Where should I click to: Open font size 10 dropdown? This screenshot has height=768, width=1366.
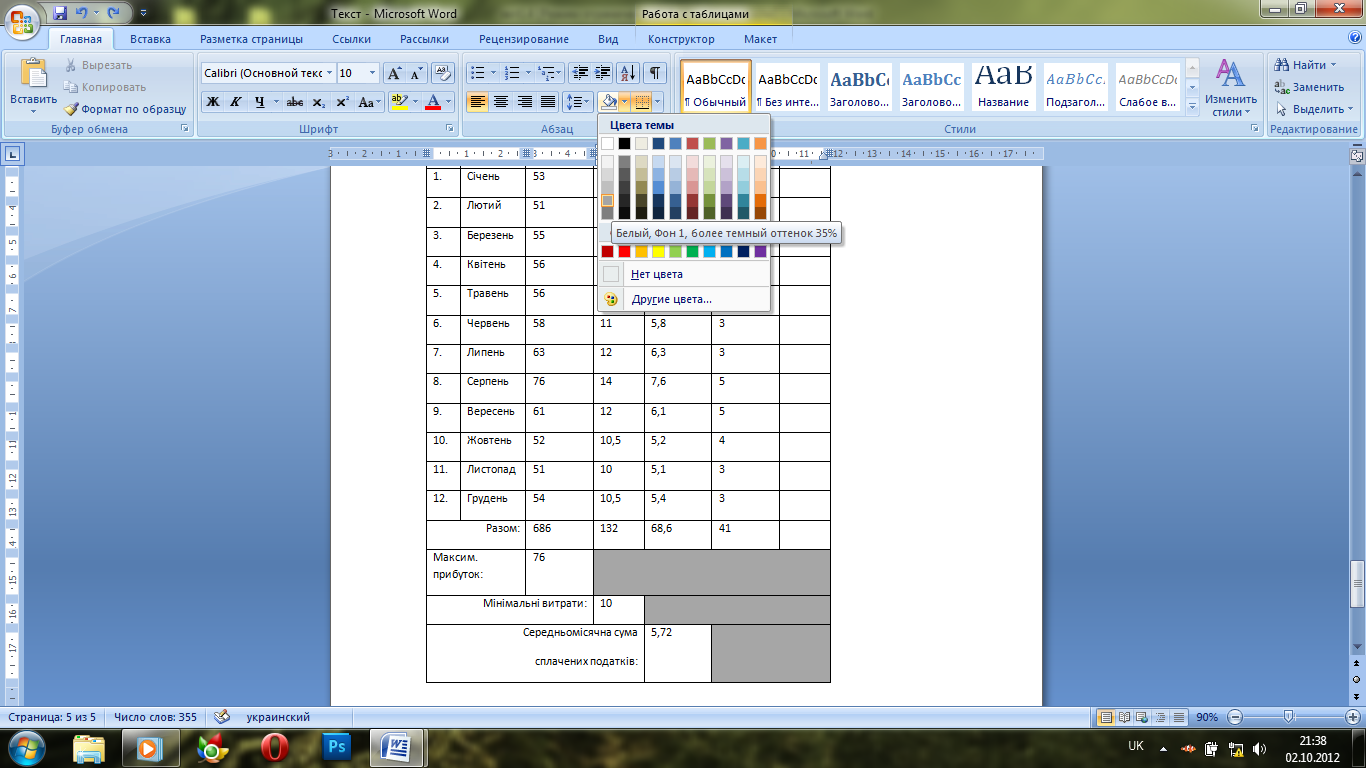pyautogui.click(x=373, y=73)
